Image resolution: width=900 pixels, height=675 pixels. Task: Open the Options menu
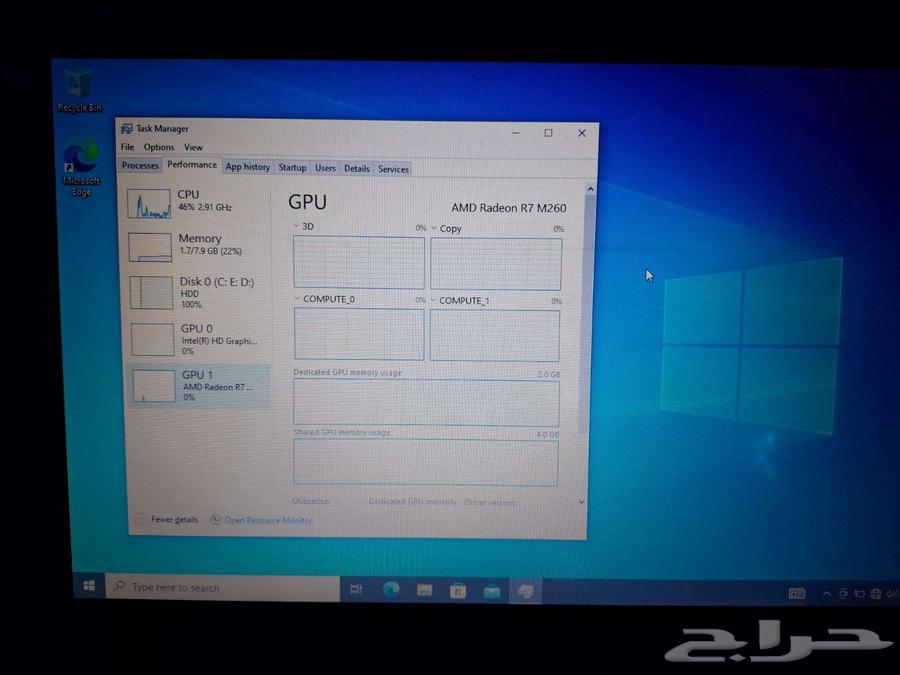[x=158, y=147]
